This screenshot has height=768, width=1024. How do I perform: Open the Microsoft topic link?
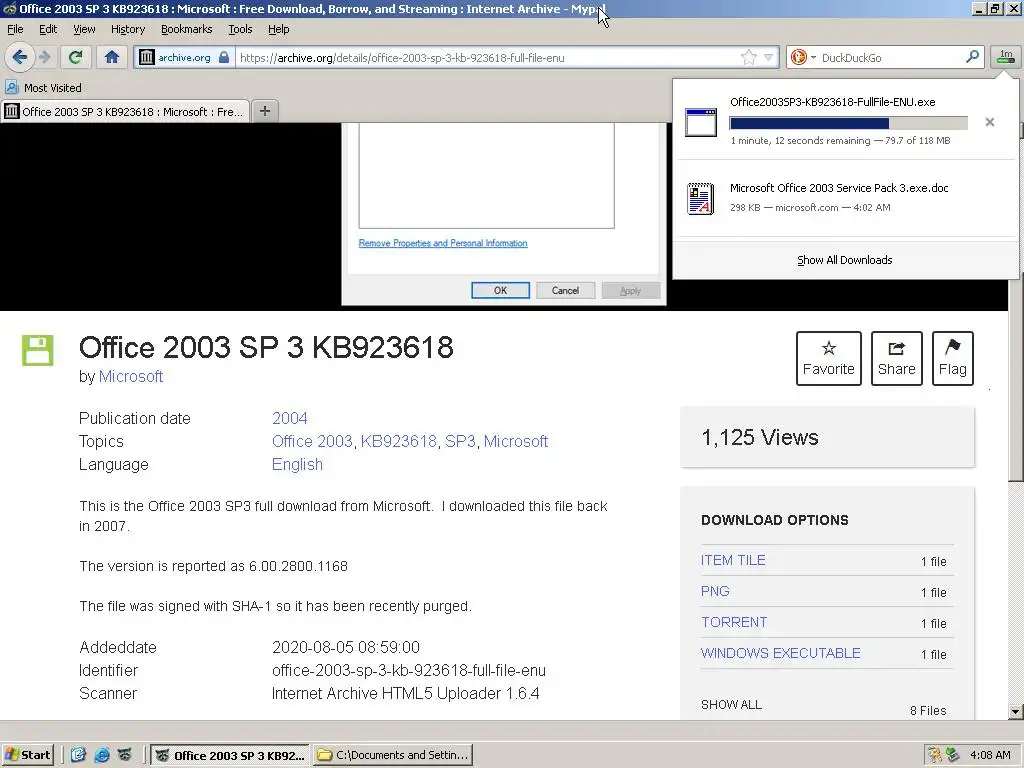tap(515, 441)
